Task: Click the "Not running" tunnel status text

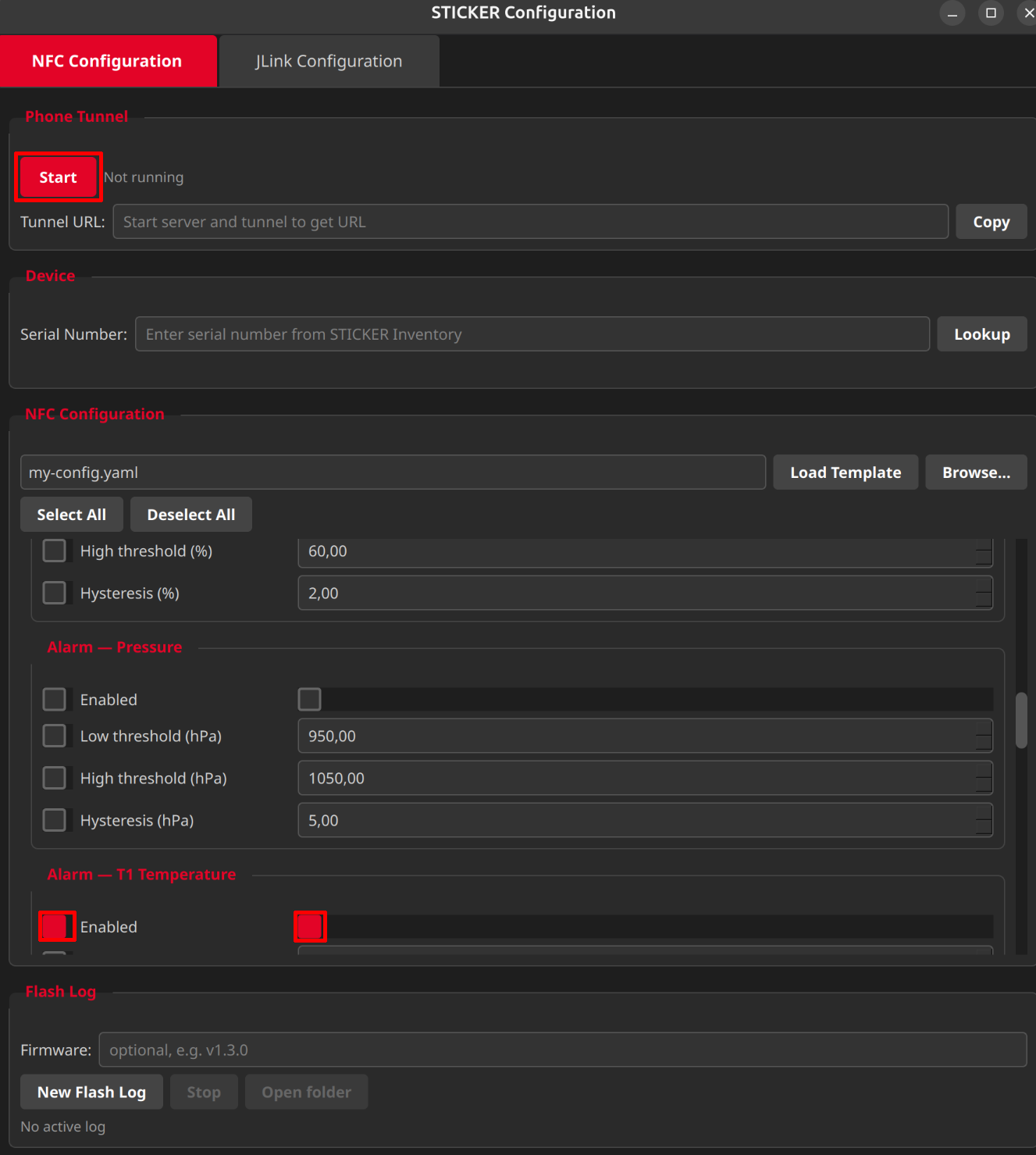Action: (x=144, y=177)
